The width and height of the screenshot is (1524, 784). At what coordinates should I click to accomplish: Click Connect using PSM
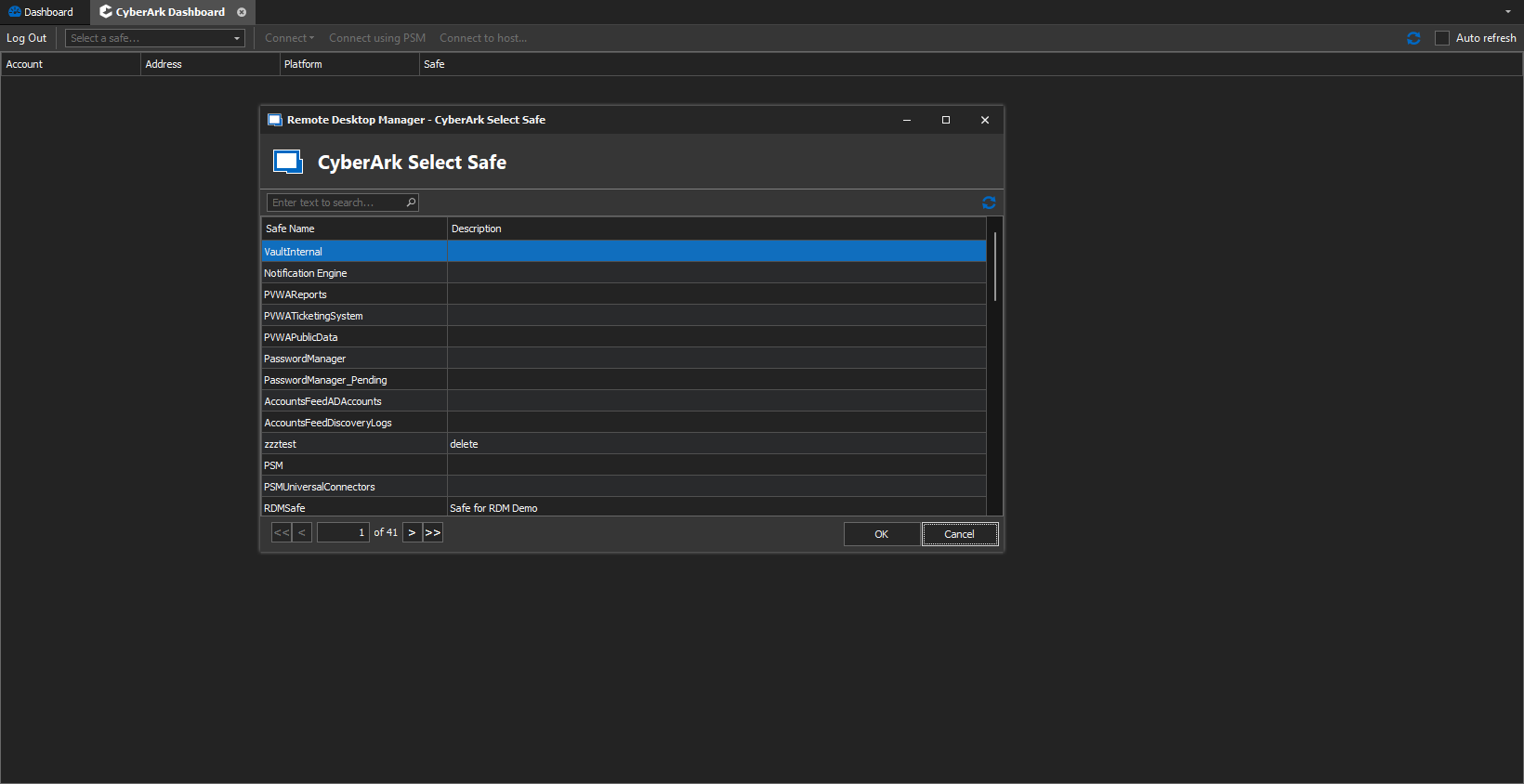[x=377, y=38]
